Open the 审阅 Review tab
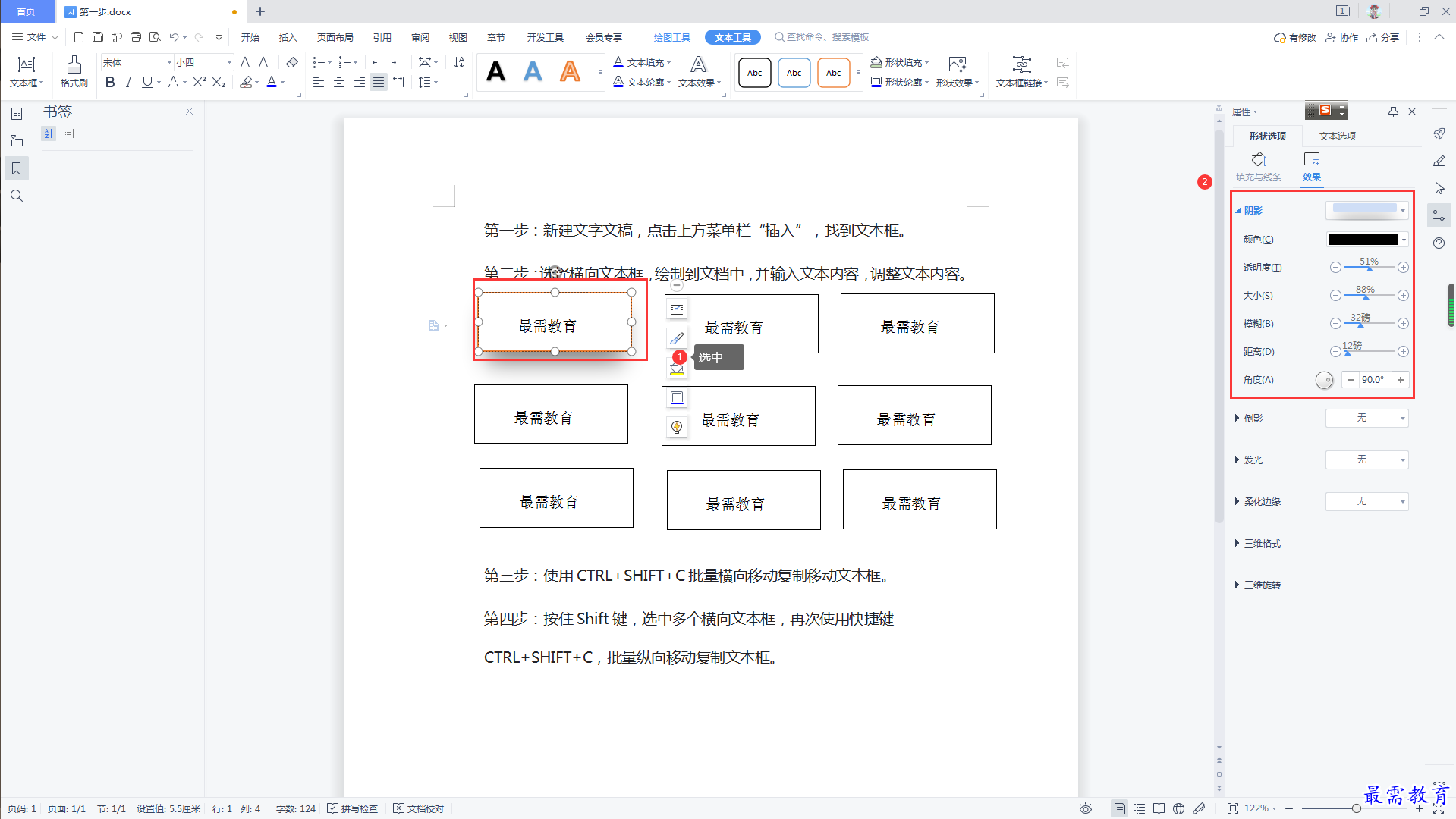Image resolution: width=1456 pixels, height=819 pixels. 420,37
